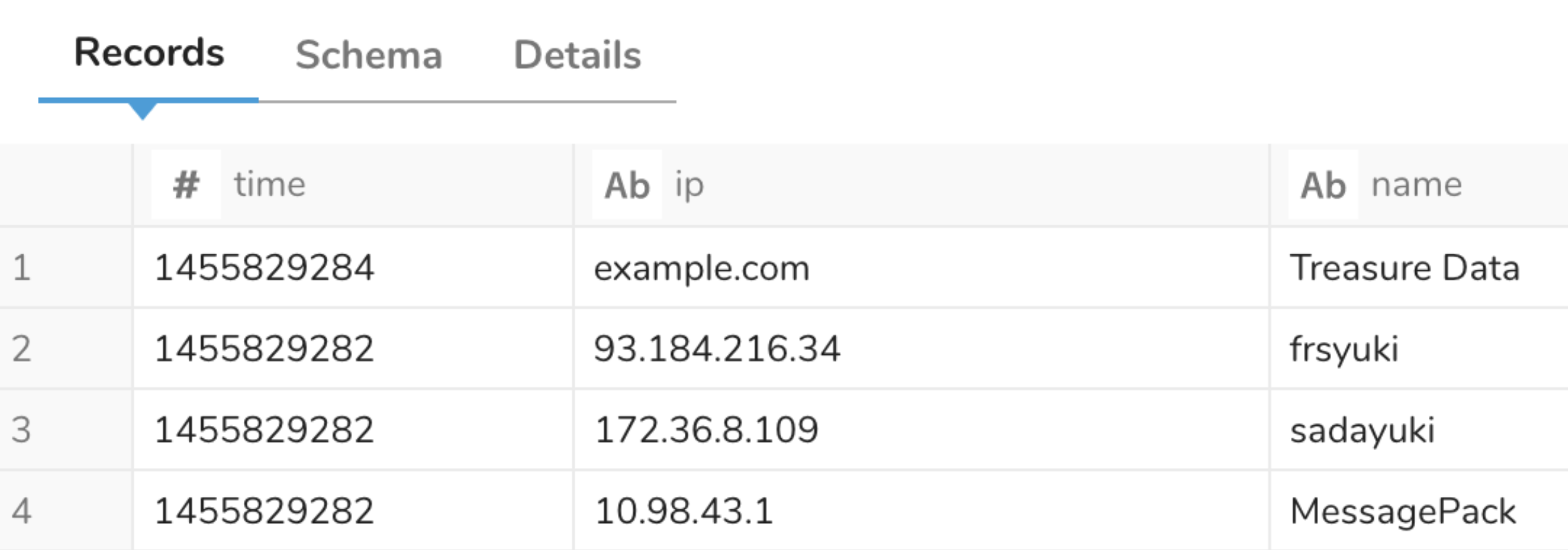Click the Treasure Data name cell
Image resolution: width=1568 pixels, height=550 pixels.
(1404, 268)
